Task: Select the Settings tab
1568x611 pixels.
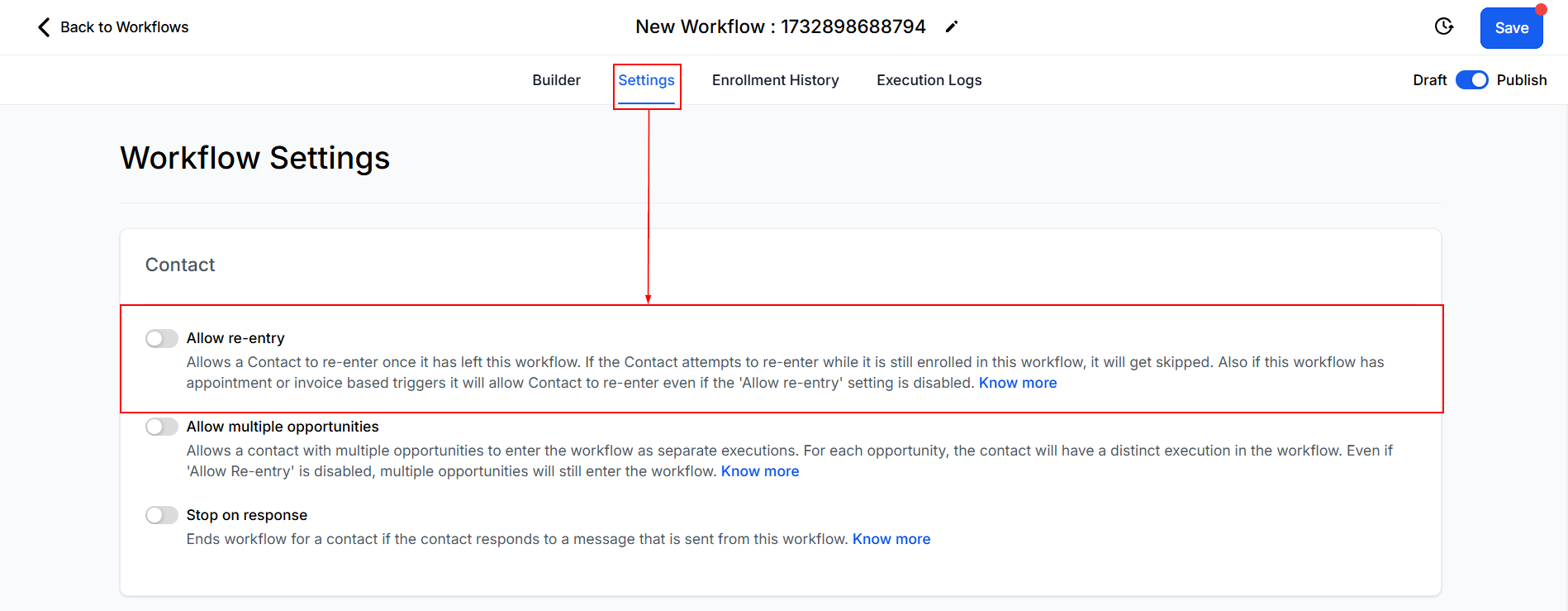Action: coord(646,80)
